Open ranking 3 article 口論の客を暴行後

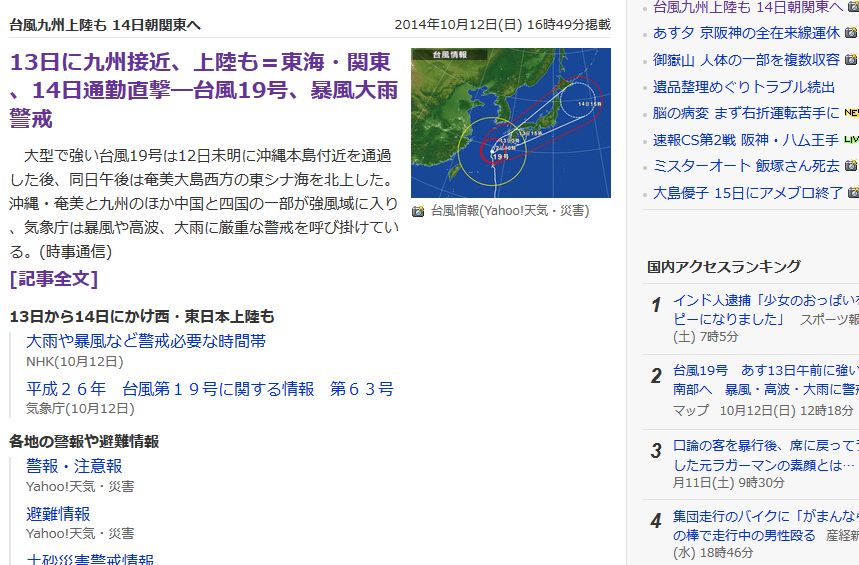[x=766, y=455]
